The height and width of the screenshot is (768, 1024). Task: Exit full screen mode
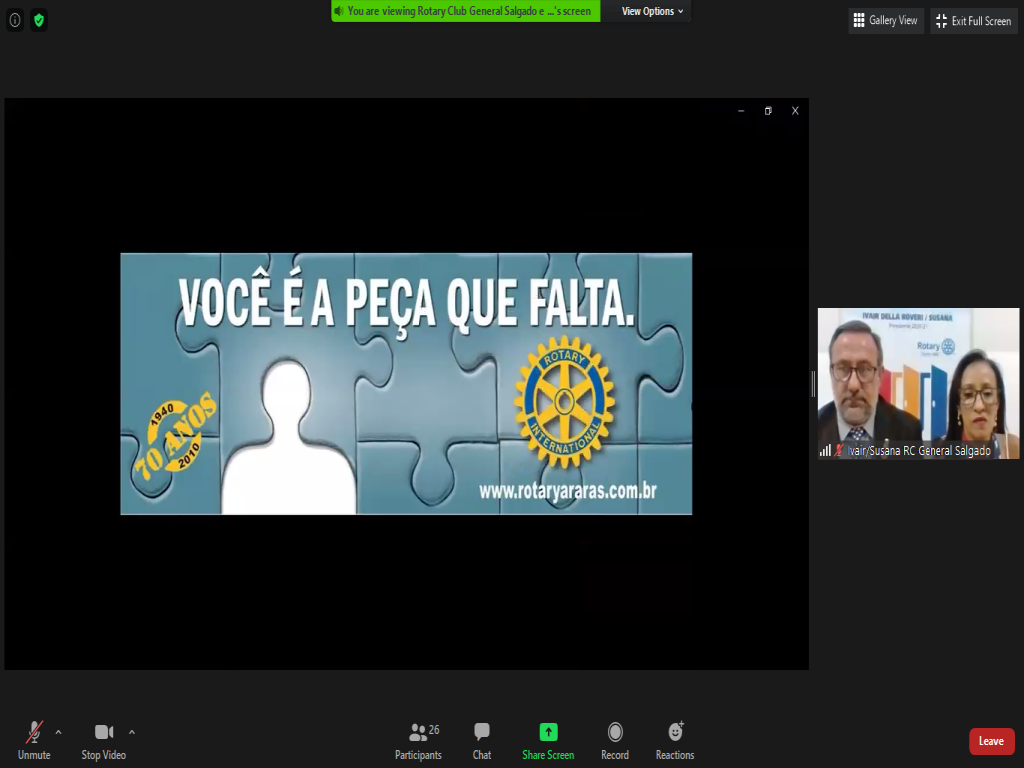click(x=973, y=21)
